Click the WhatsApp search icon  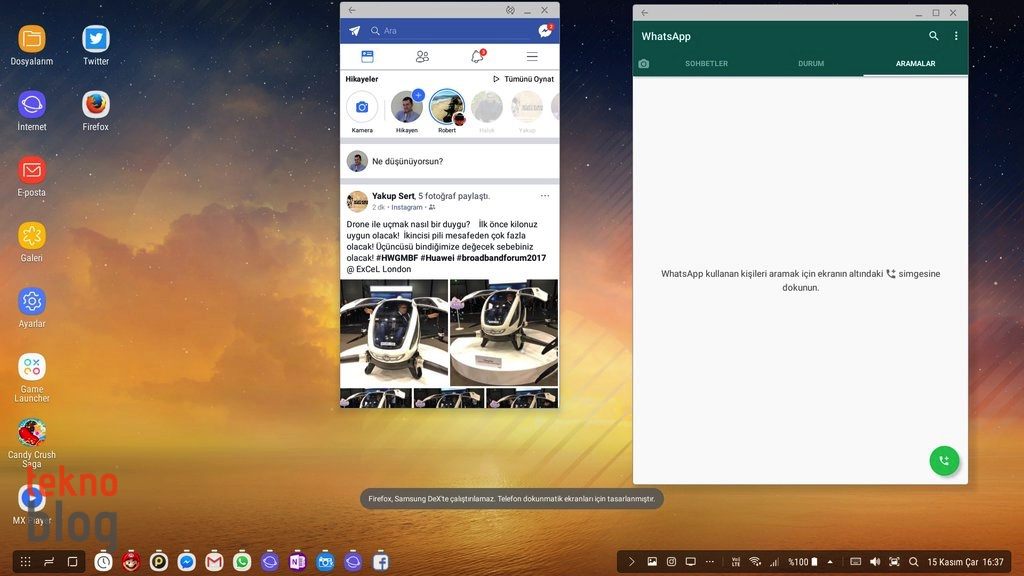pyautogui.click(x=934, y=36)
